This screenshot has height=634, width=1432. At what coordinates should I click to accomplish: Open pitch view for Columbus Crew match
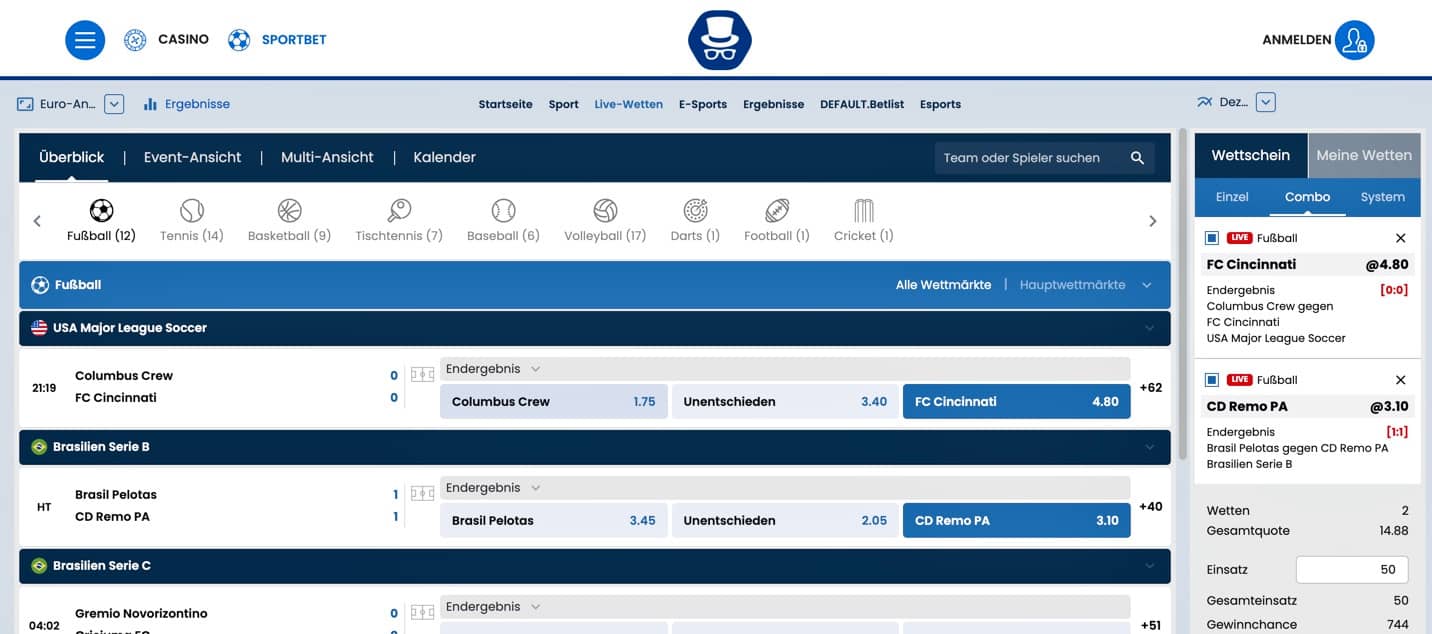tap(422, 376)
